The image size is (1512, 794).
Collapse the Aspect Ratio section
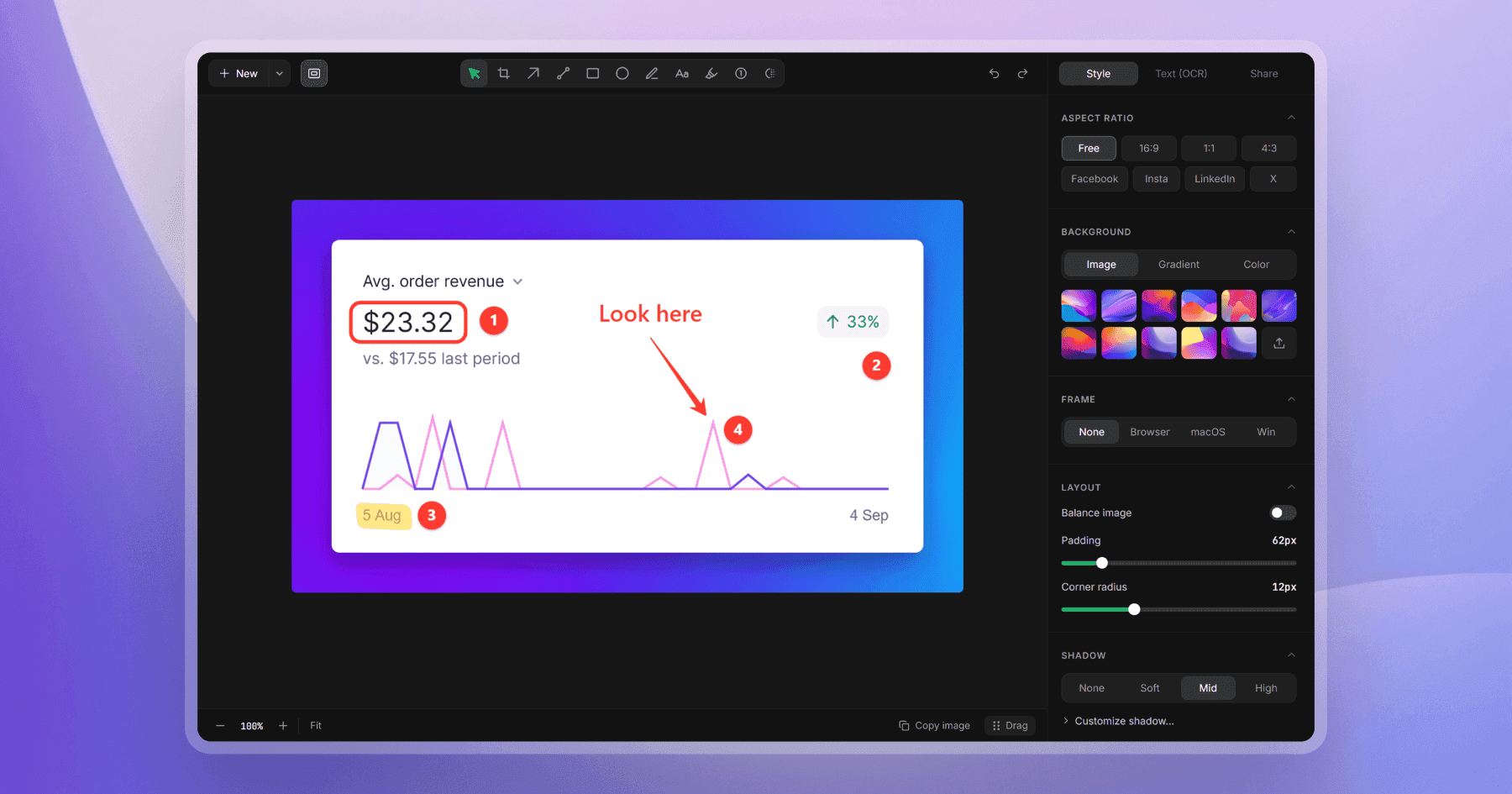pos(1291,118)
